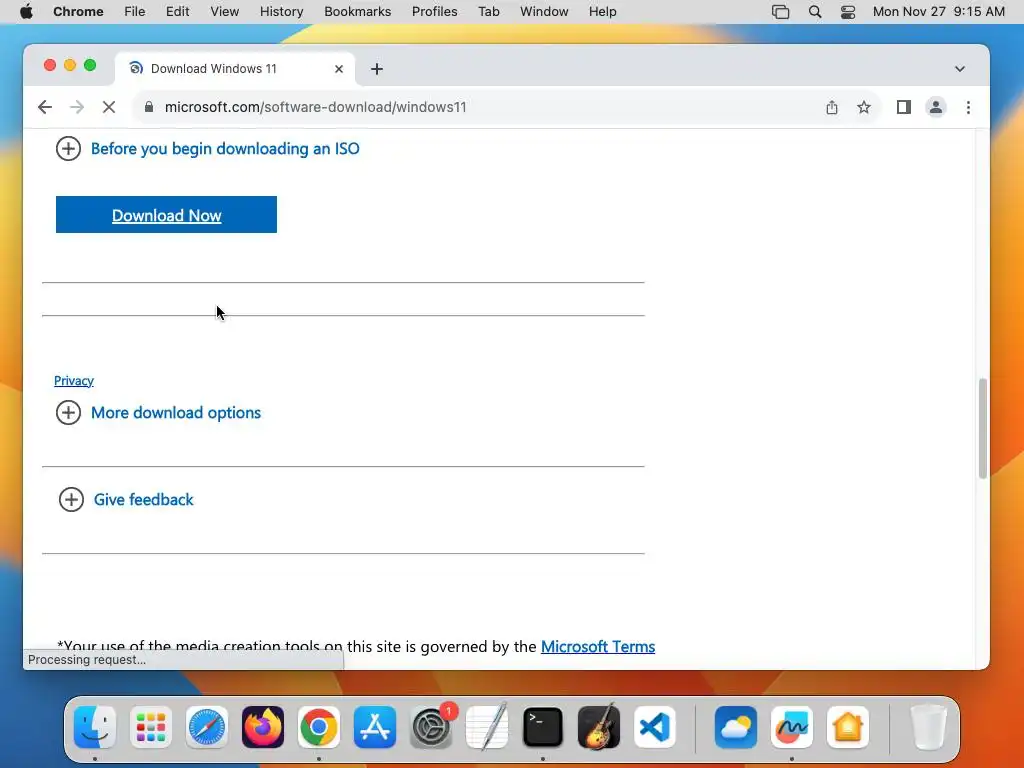The height and width of the screenshot is (768, 1024).
Task: Stop loading the page
Action: coord(109,107)
